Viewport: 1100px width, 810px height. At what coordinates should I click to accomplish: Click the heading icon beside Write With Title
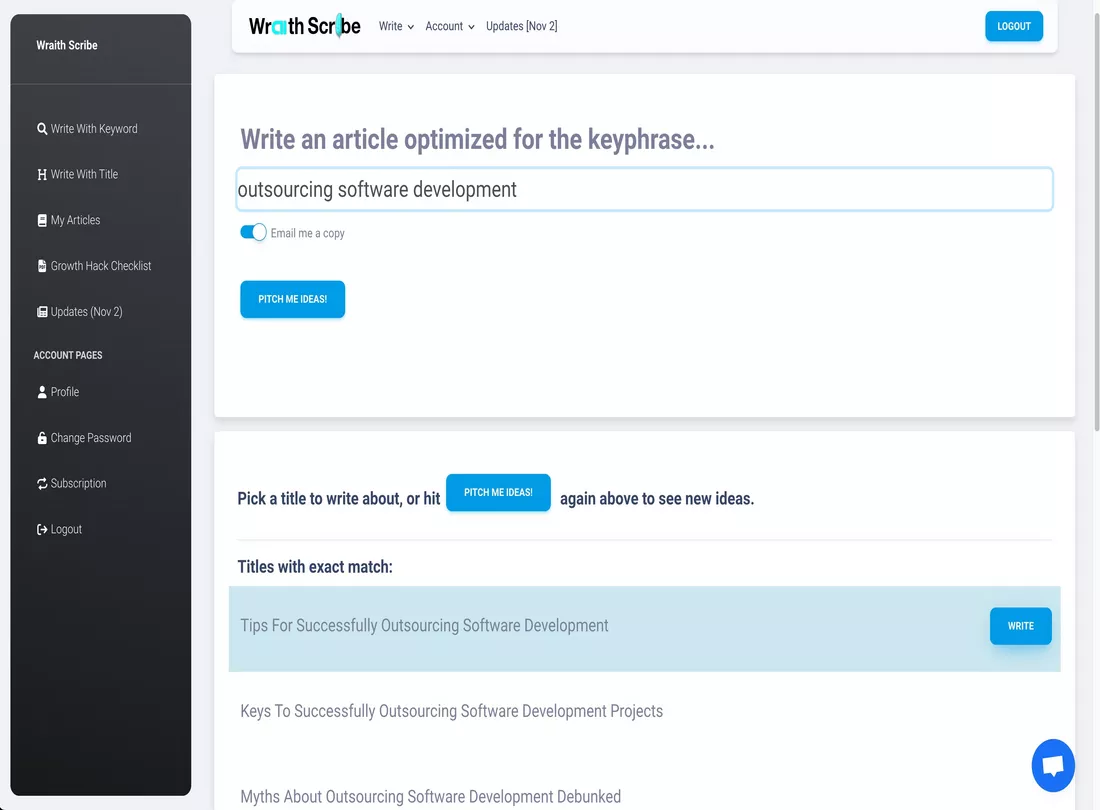[x=42, y=175]
